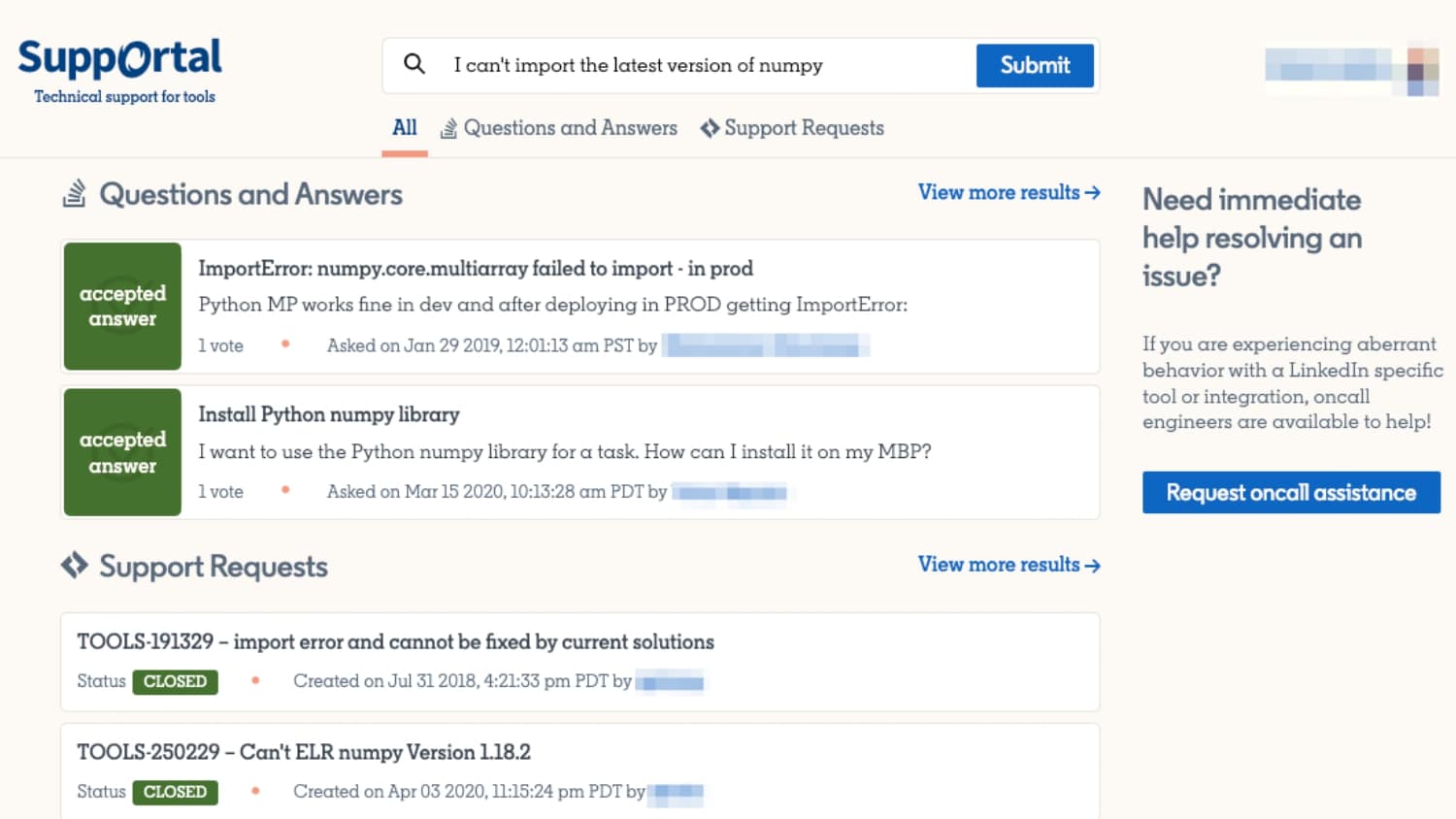View more results for Support Requests
1456x819 pixels.
(1009, 565)
